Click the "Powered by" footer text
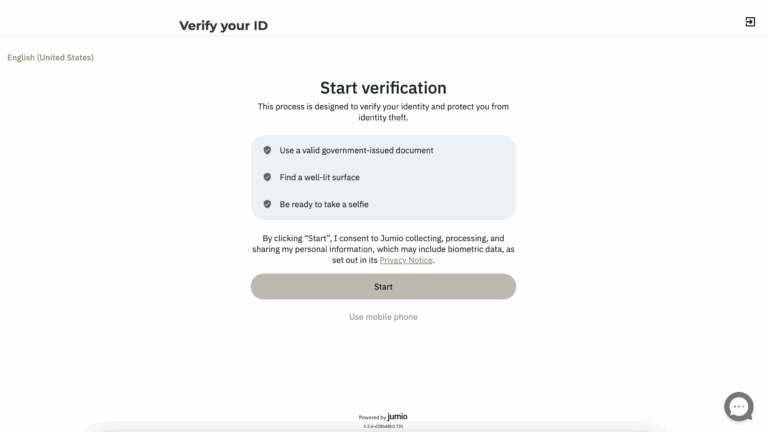Screen dimensions: 768x432 pos(372,417)
